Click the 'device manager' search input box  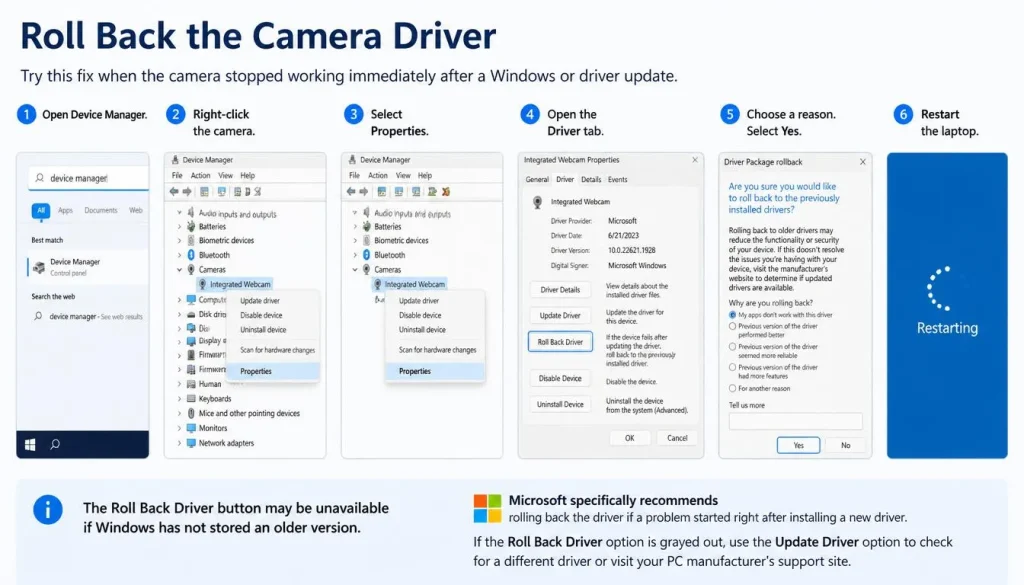[x=88, y=178]
